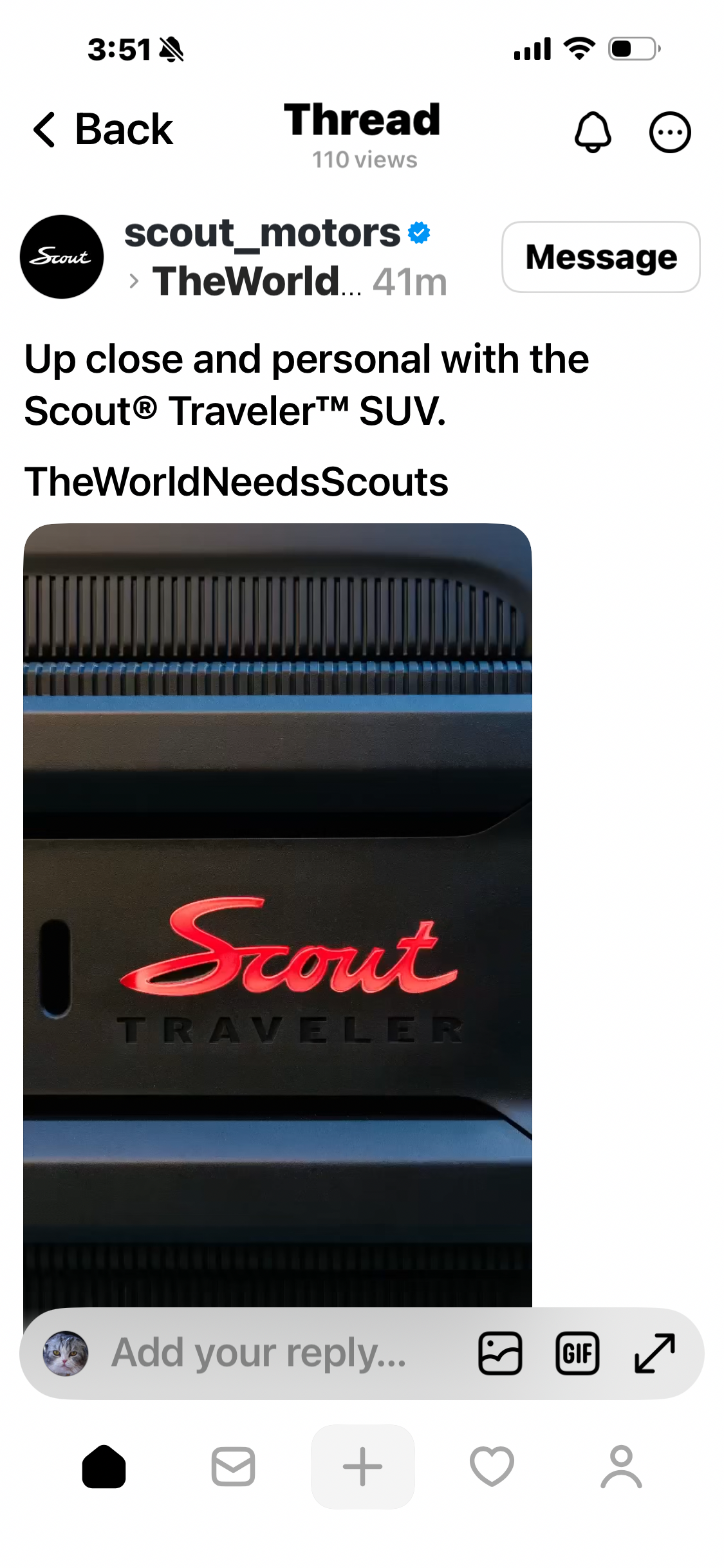Open the Scout Traveler photo
This screenshot has height=1568, width=724.
pyautogui.click(x=277, y=915)
